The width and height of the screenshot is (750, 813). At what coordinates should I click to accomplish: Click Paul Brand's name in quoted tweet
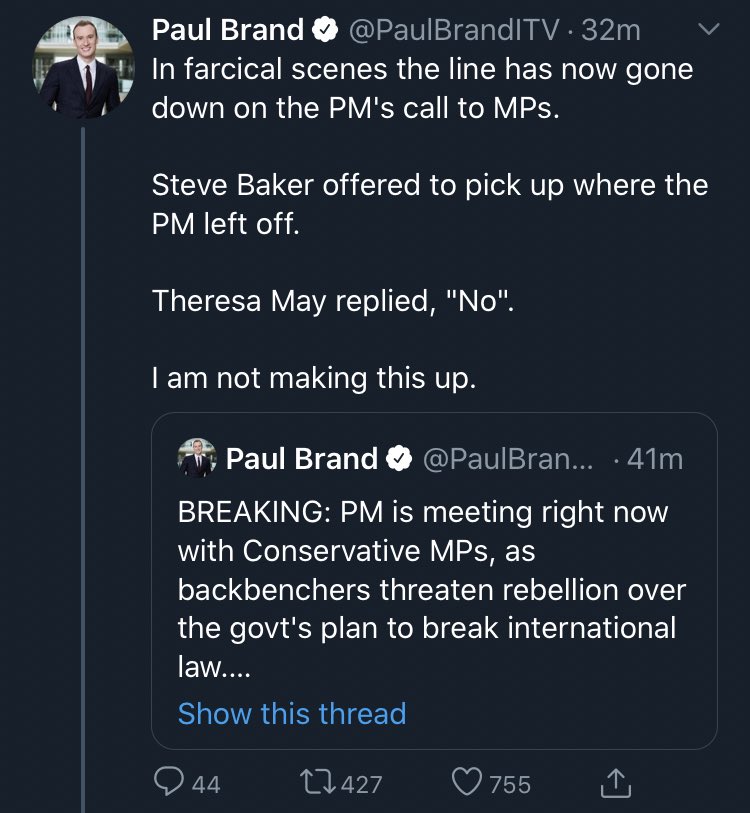click(x=302, y=459)
